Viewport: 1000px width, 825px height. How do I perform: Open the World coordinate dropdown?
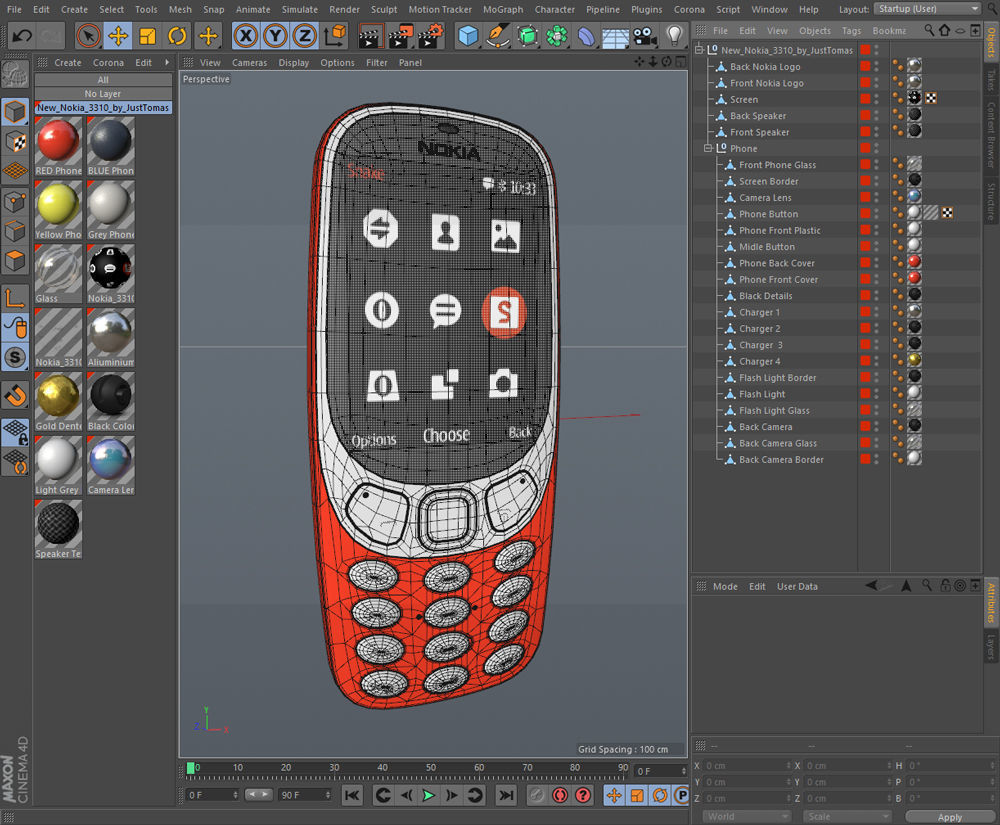[x=746, y=817]
